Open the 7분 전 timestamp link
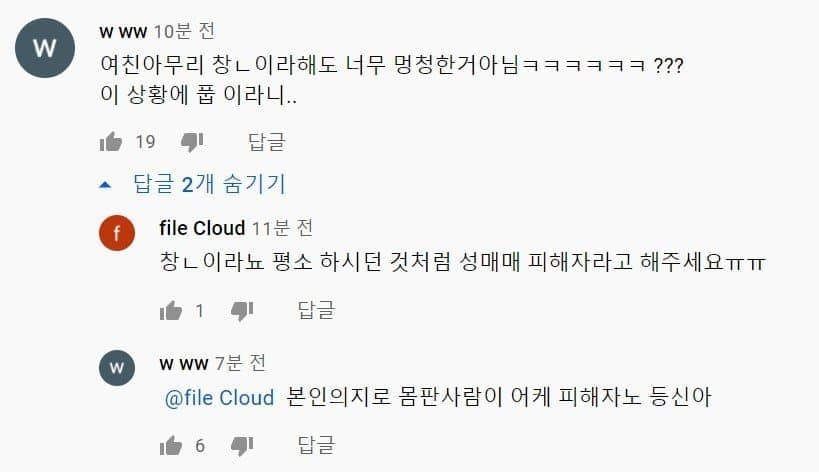The height and width of the screenshot is (472, 819). [240, 363]
